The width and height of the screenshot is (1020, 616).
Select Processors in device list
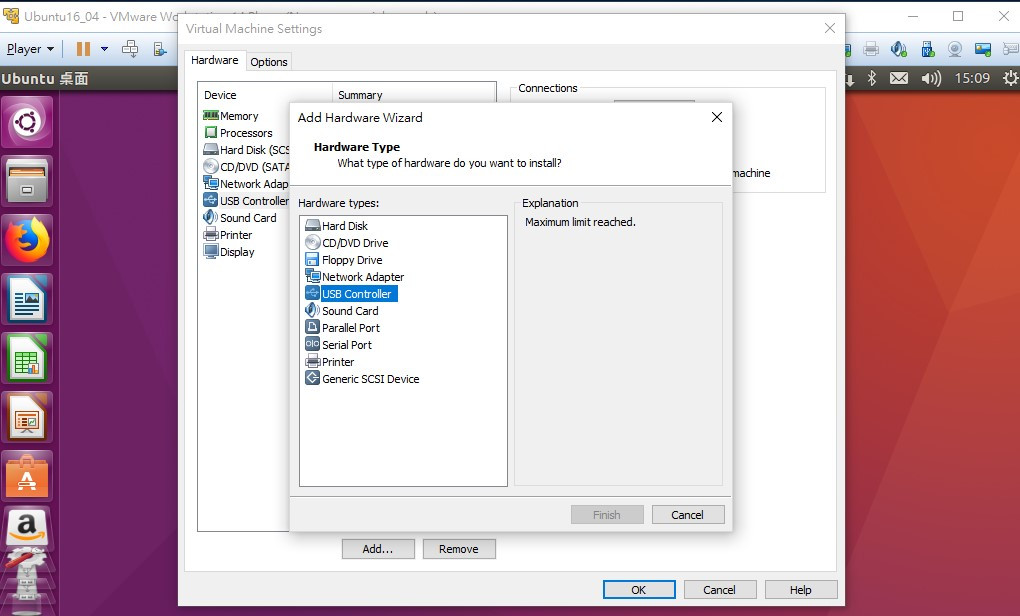(x=238, y=133)
